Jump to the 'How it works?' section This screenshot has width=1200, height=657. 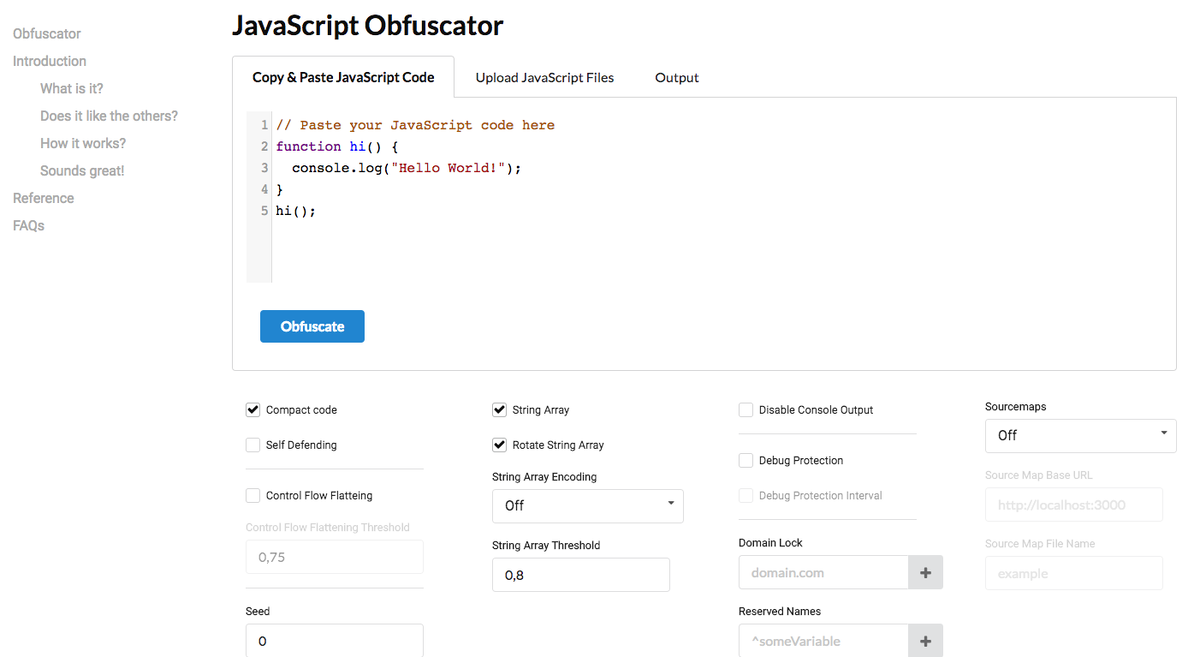click(83, 143)
